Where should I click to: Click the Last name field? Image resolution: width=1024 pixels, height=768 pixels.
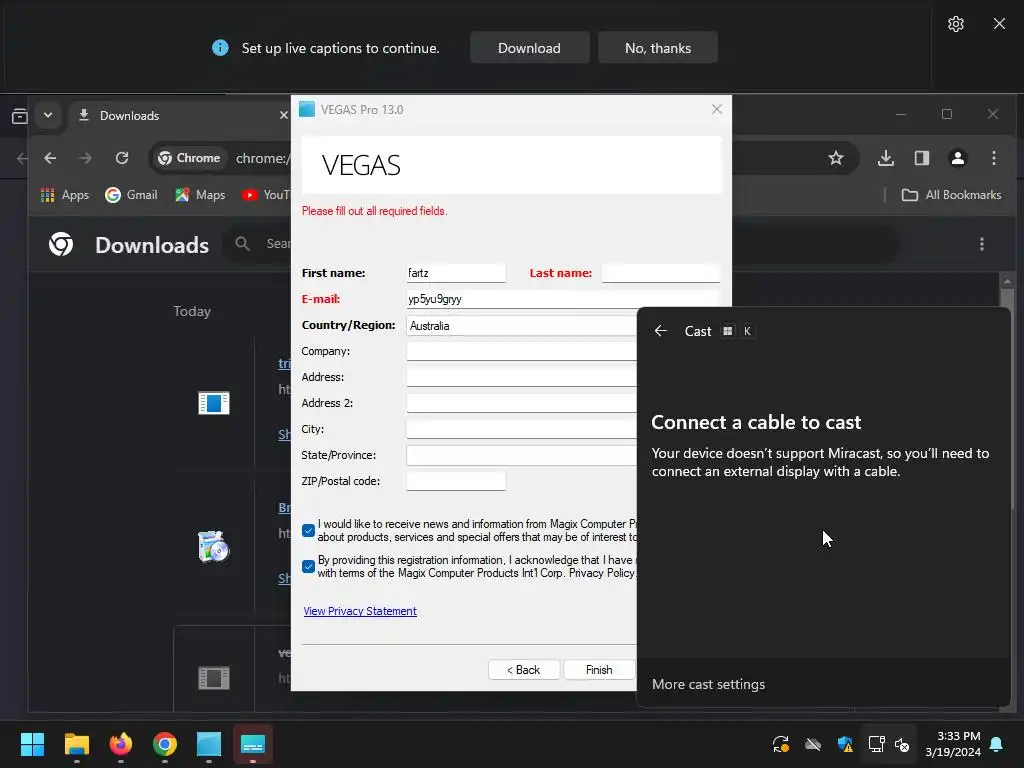[x=660, y=273]
